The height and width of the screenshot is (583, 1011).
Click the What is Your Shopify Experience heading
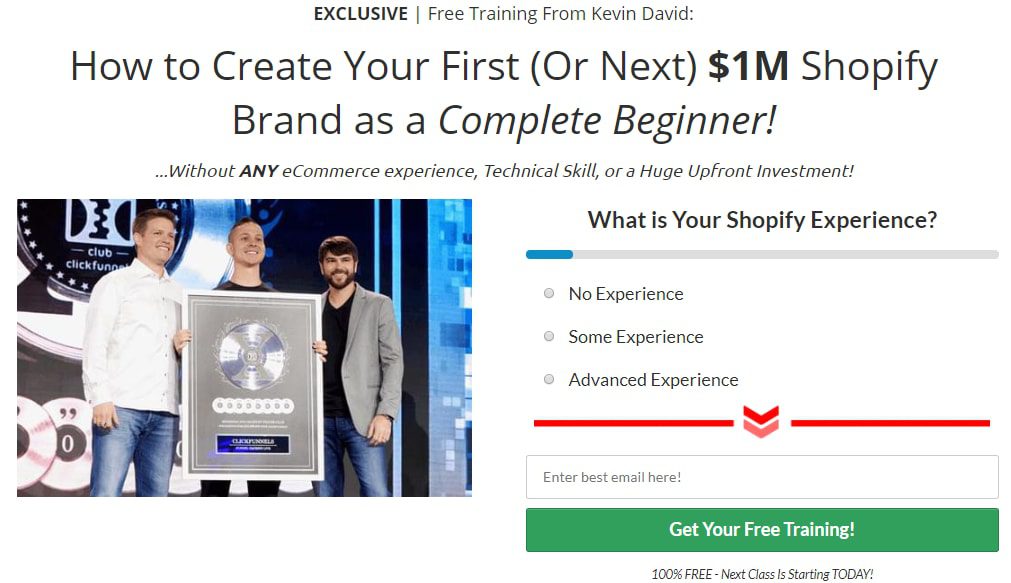pyautogui.click(x=762, y=220)
